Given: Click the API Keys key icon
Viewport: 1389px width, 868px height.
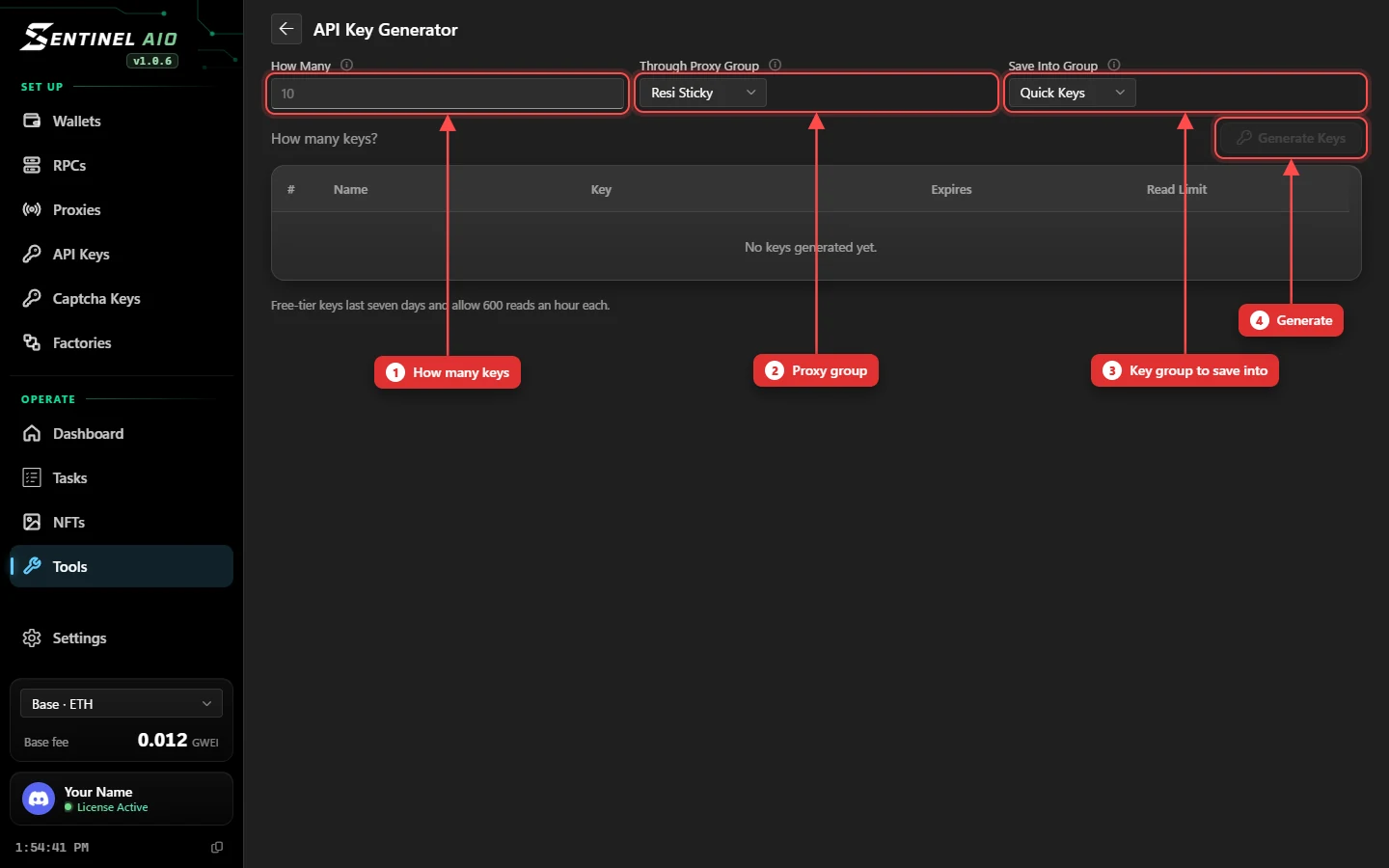Looking at the screenshot, I should point(32,254).
